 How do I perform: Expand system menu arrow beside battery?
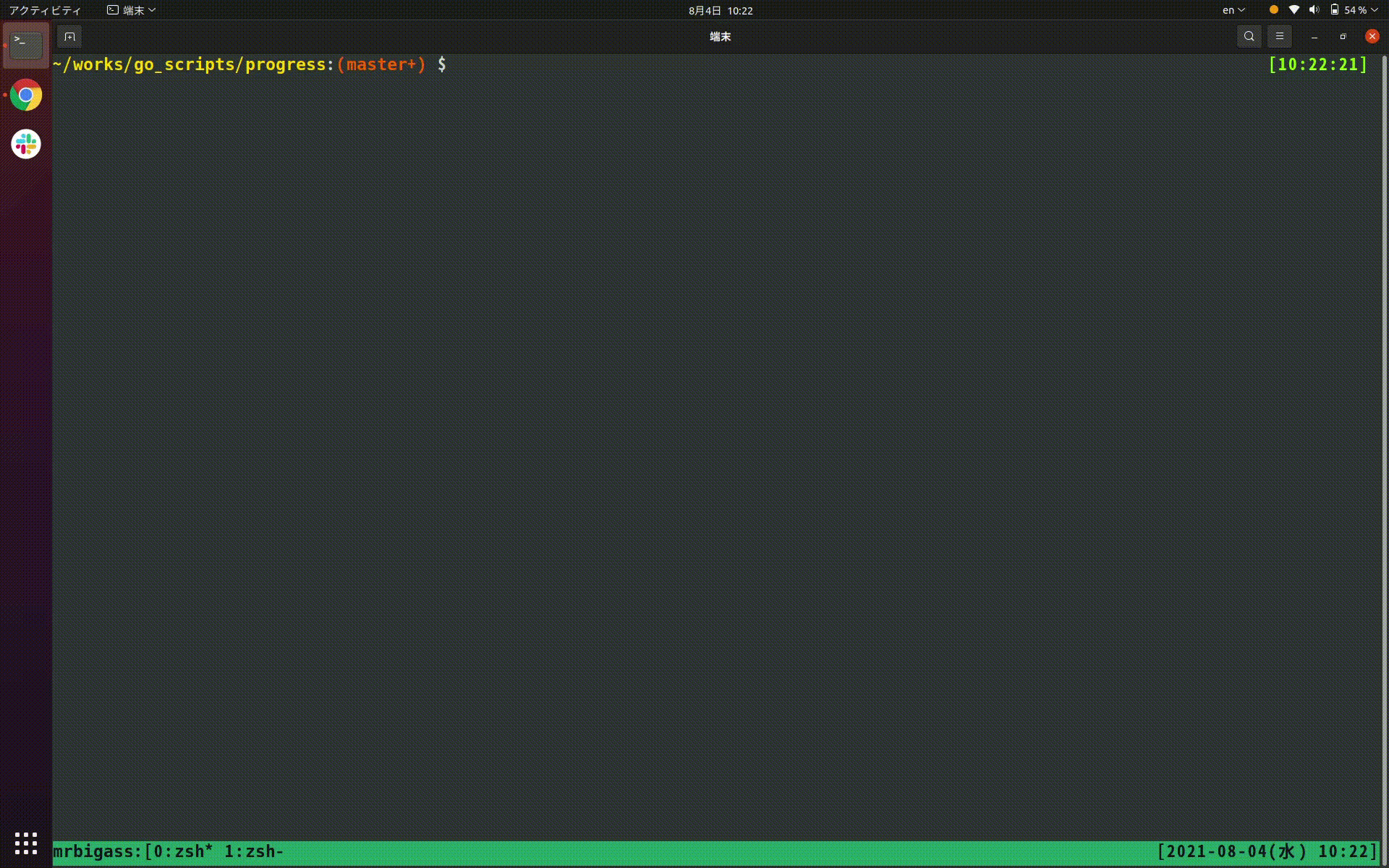coord(1374,10)
